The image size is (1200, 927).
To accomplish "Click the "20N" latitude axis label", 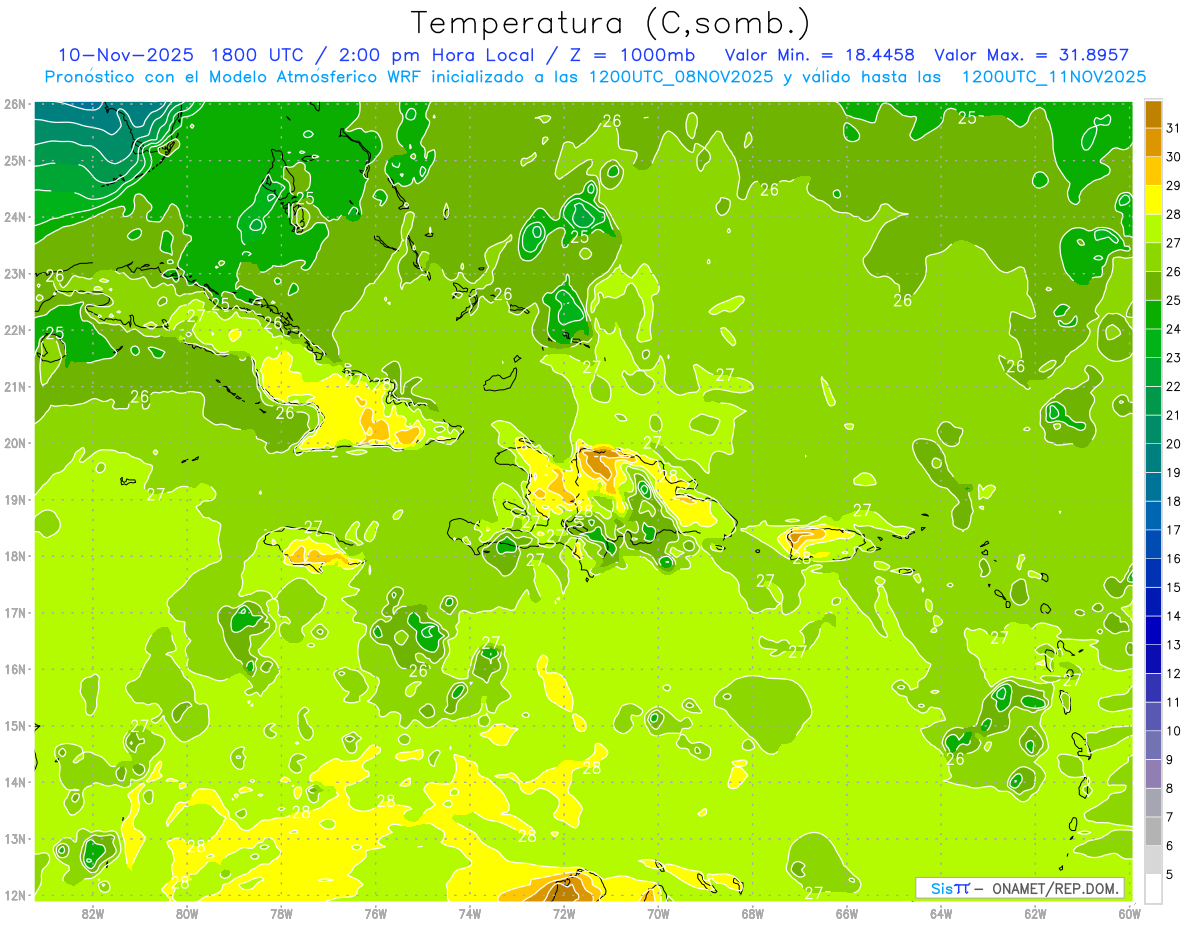I will click(14, 443).
